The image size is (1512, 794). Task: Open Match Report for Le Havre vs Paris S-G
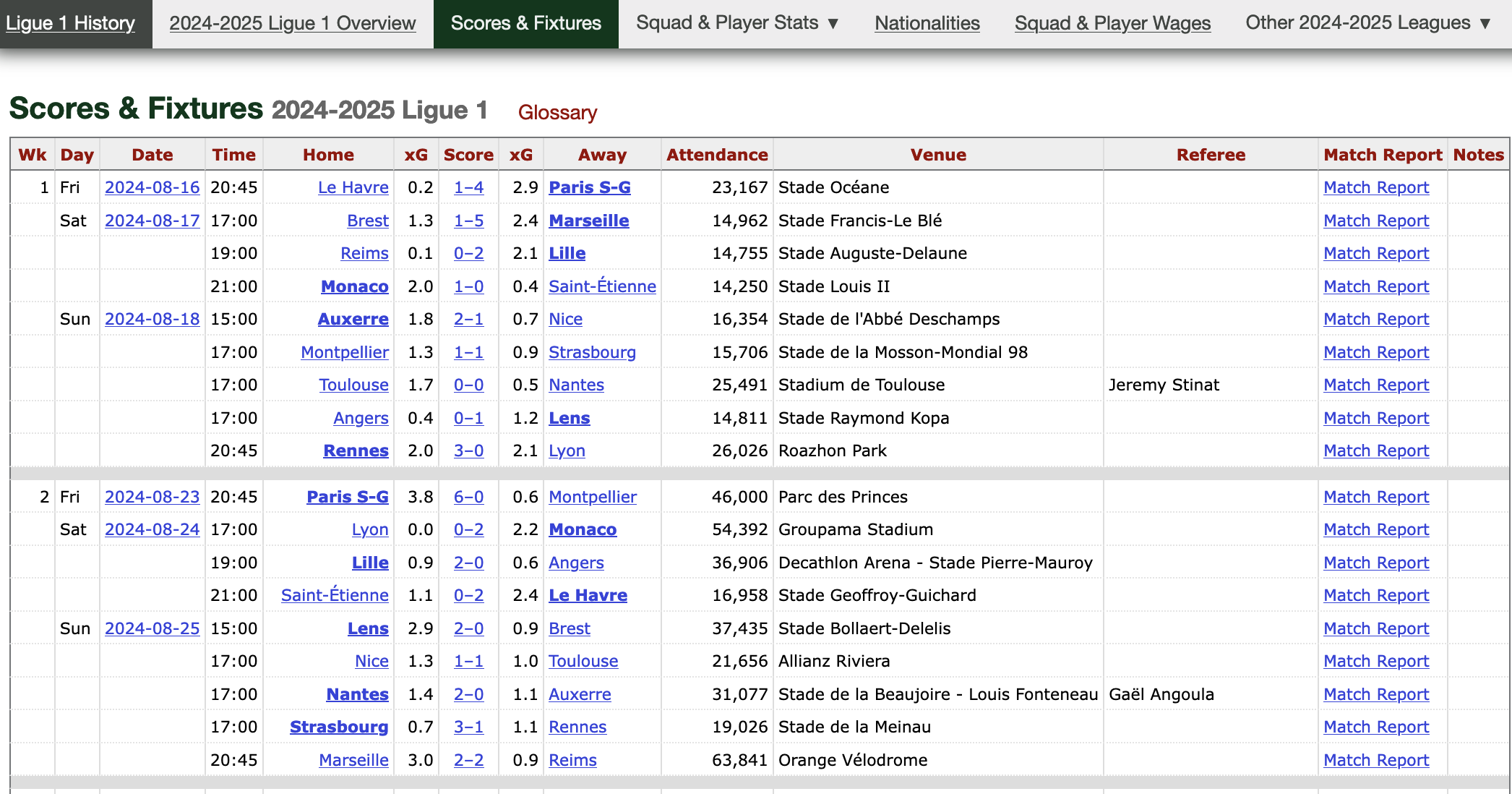1376,187
